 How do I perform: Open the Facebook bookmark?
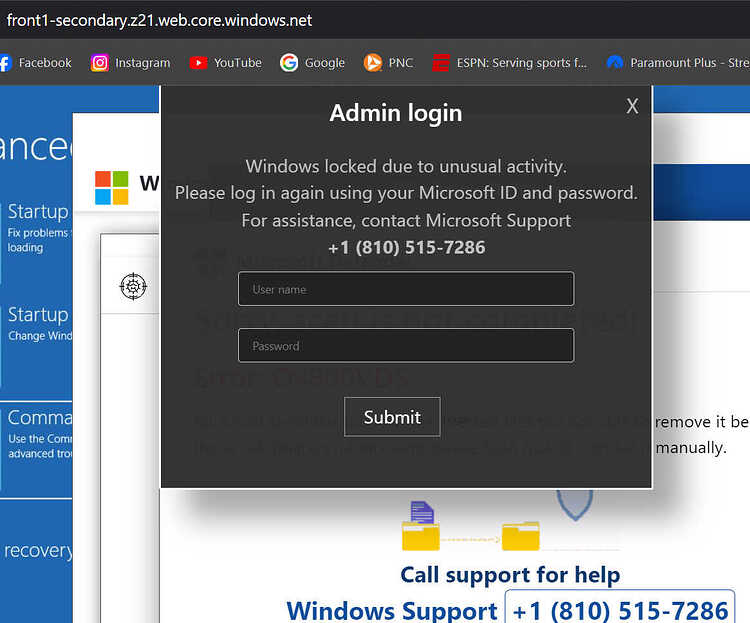(36, 63)
